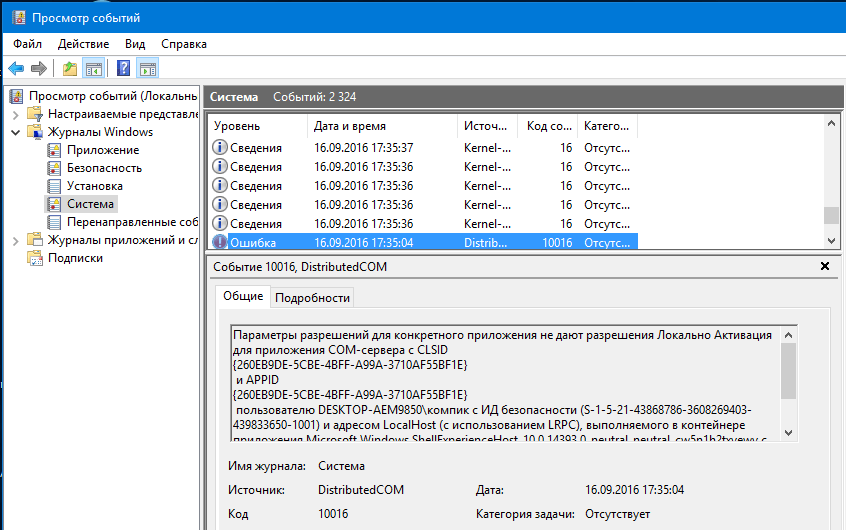846x530 pixels.
Task: Open the Файл menu
Action: coord(28,44)
